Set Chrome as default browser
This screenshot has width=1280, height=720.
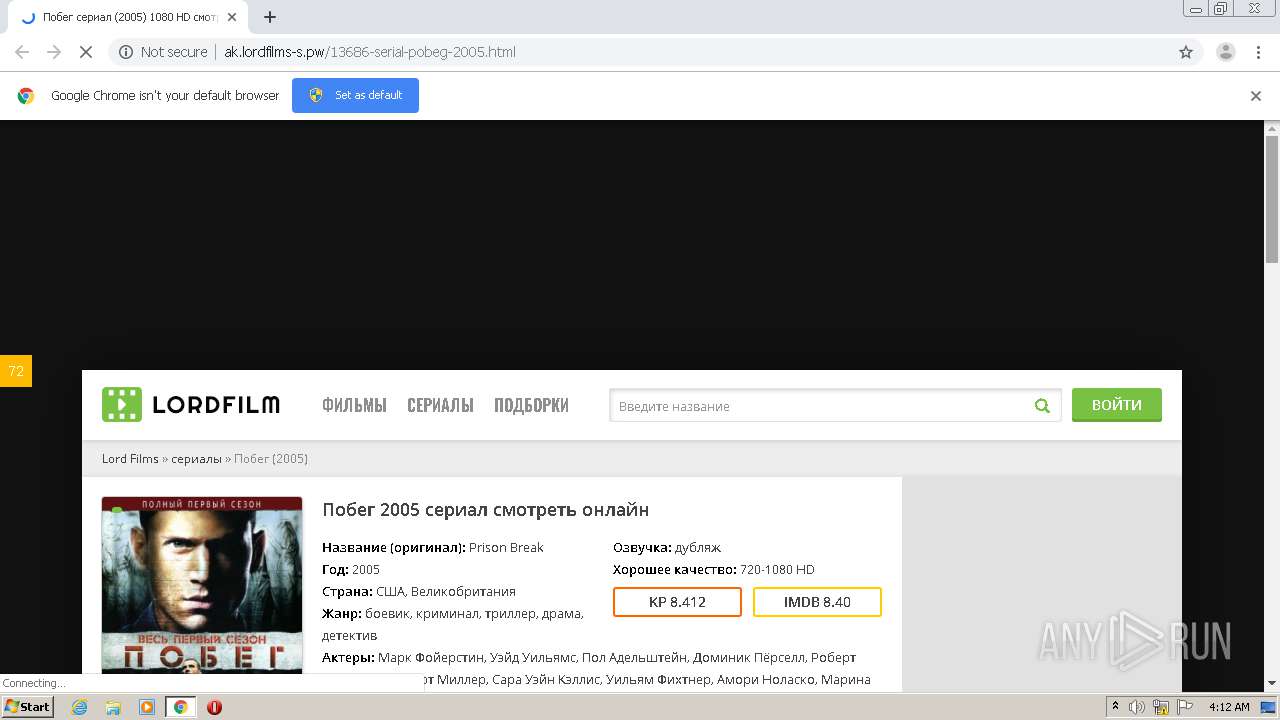355,95
